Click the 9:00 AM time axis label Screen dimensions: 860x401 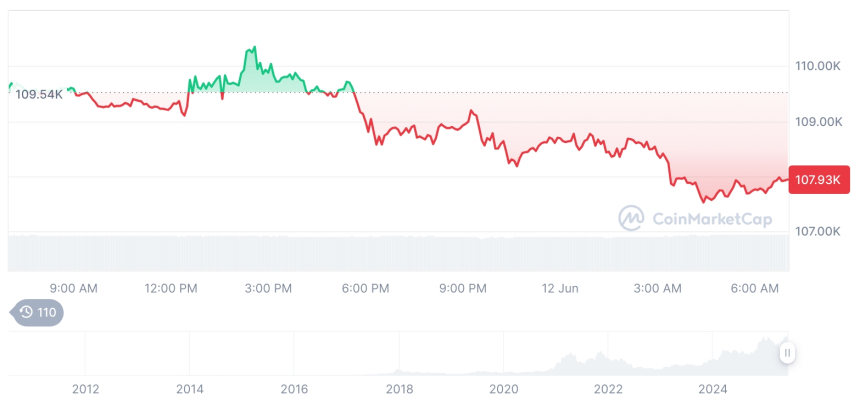click(x=73, y=288)
